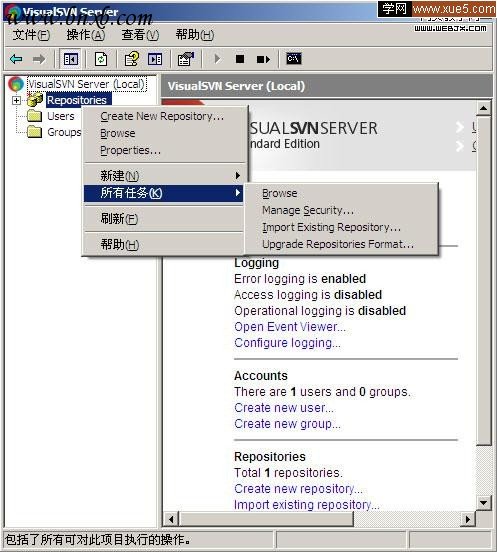Image resolution: width=497 pixels, height=552 pixels.
Task: Select VisualSVN Server (Local) tree item
Action: point(87,84)
